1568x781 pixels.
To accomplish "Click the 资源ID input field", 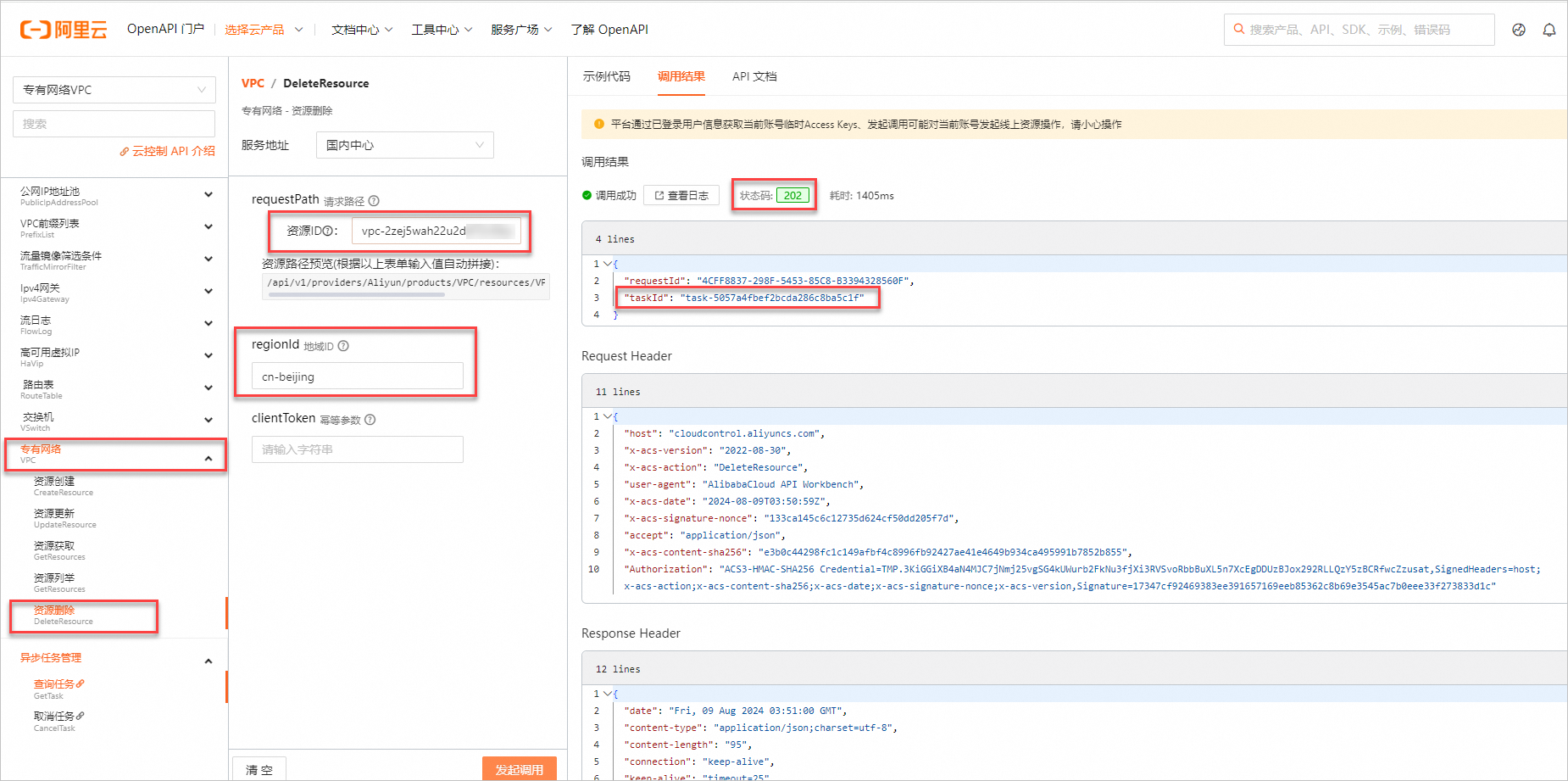I will coord(436,231).
